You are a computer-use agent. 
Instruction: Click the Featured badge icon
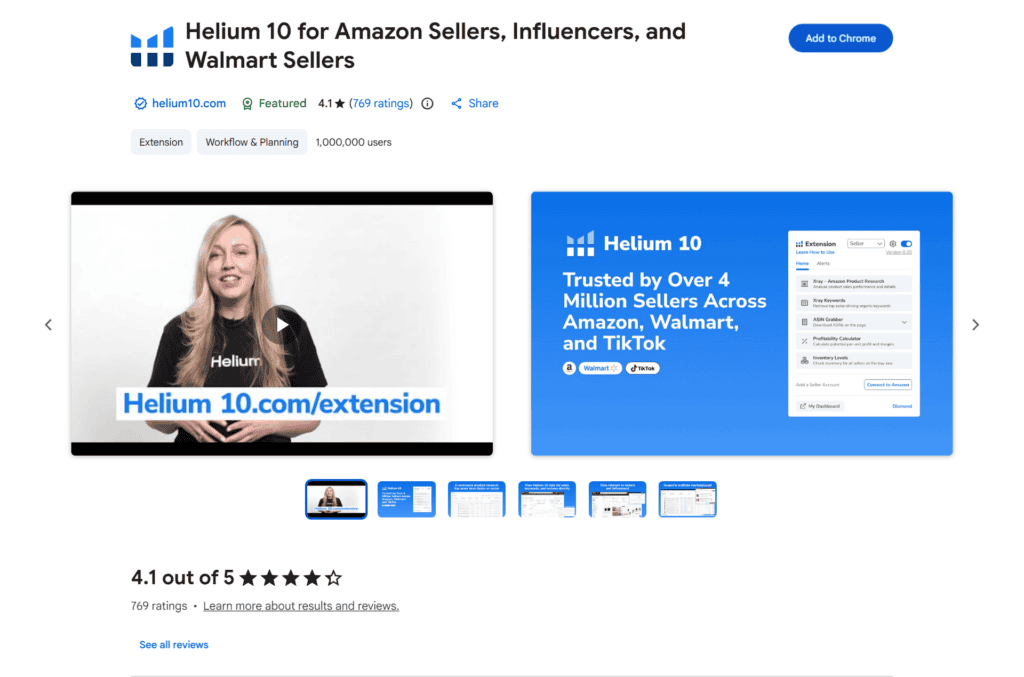point(248,104)
